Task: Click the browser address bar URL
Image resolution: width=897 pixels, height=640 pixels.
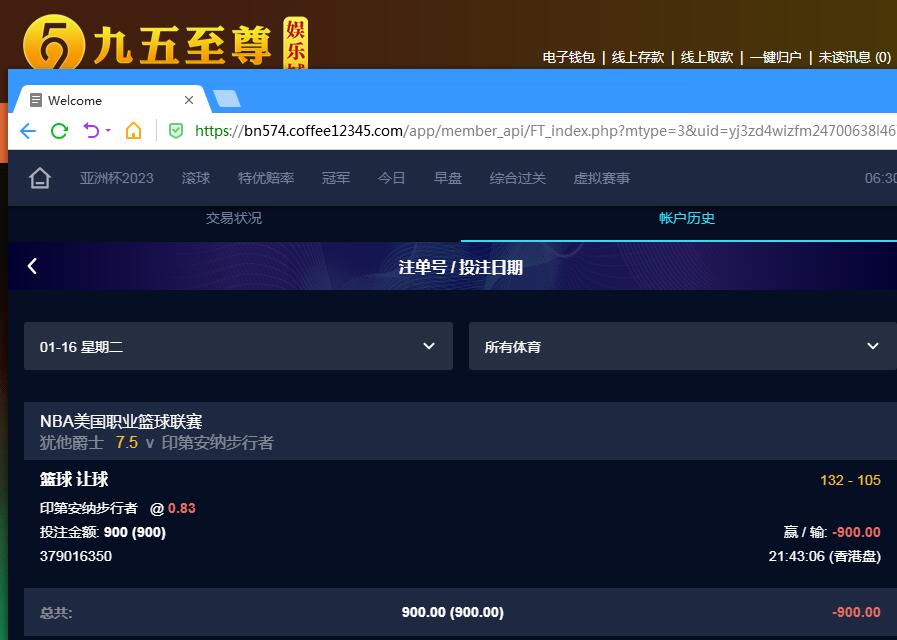Action: (x=545, y=131)
